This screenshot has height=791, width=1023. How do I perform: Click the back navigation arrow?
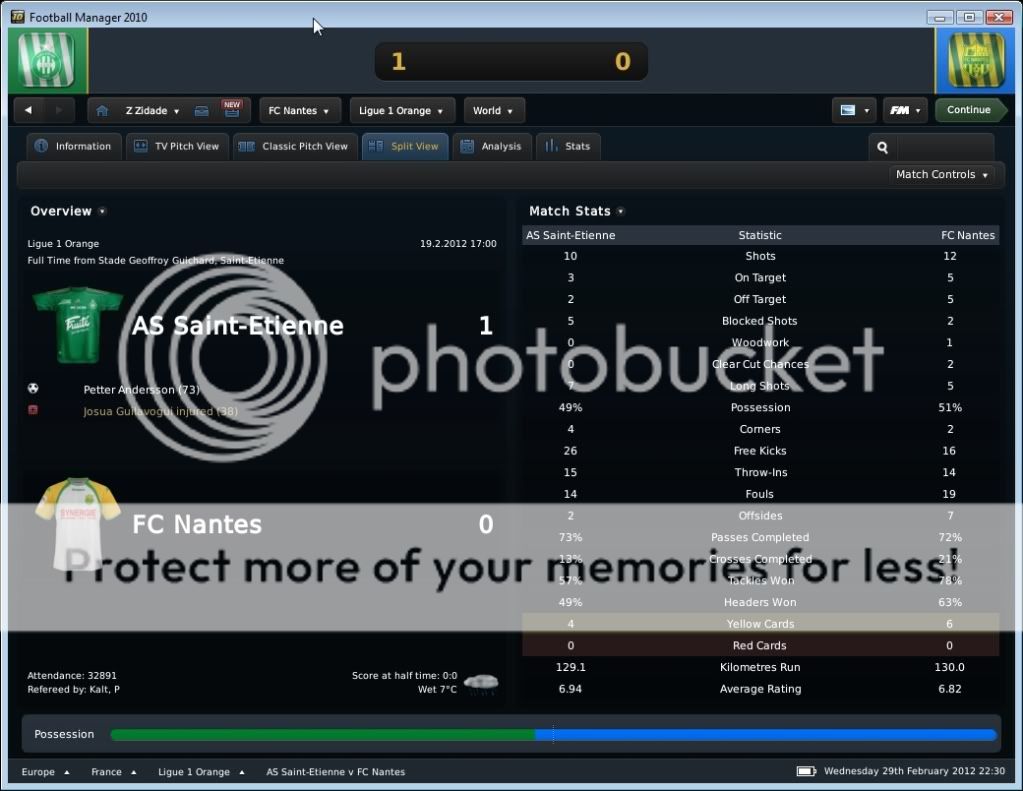[28, 110]
